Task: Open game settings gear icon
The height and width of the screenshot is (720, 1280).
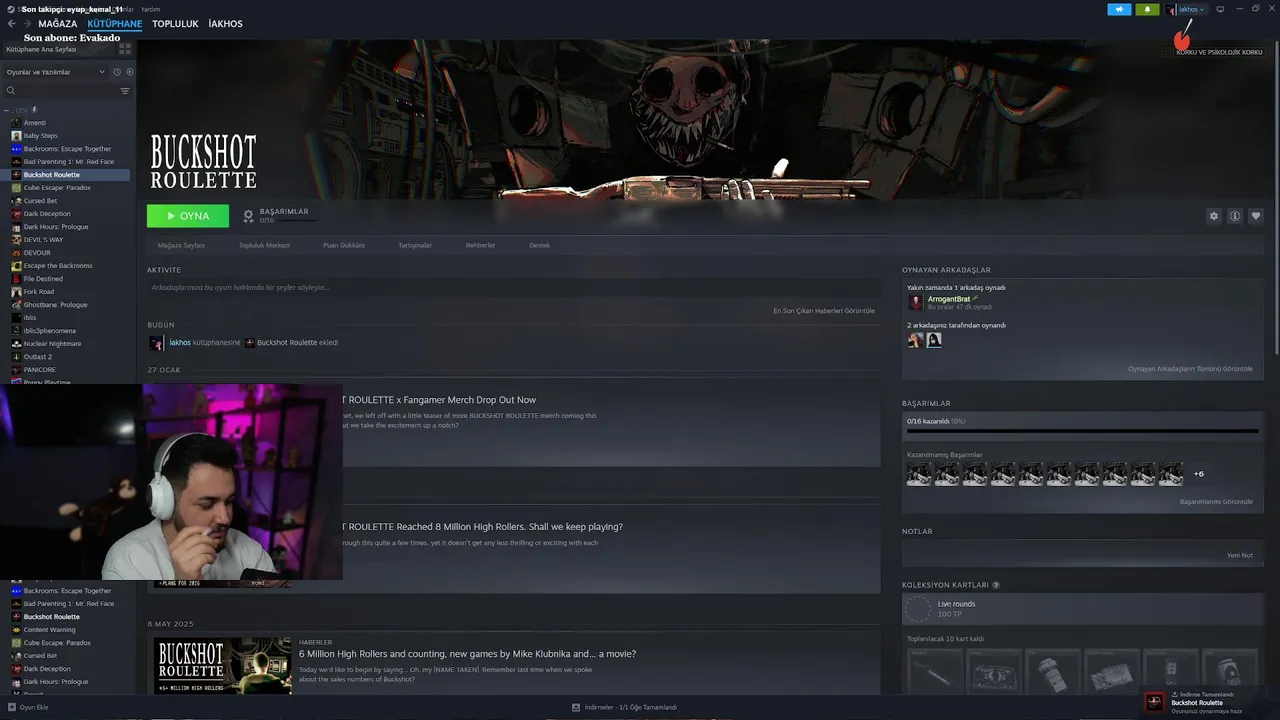Action: coord(1214,216)
